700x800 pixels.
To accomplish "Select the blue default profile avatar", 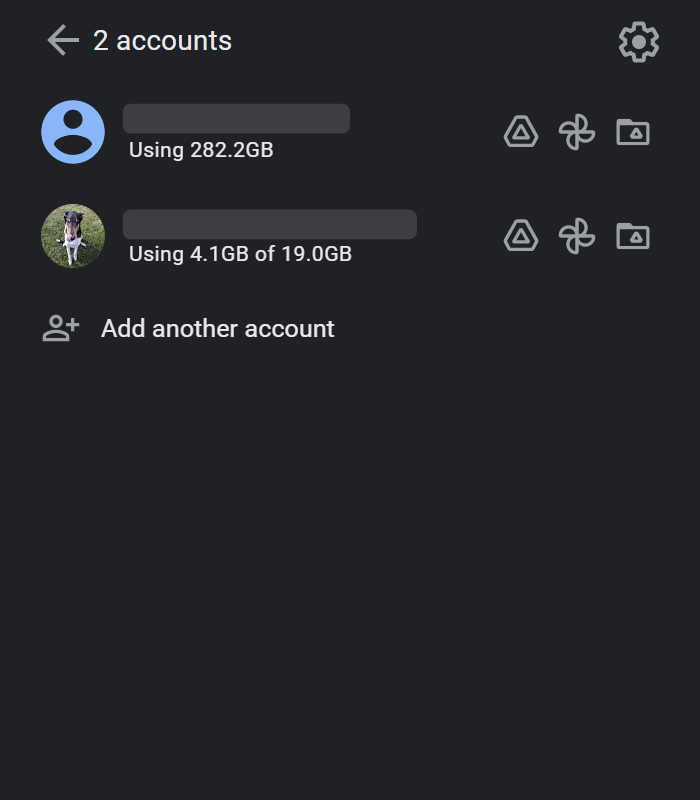I will pyautogui.click(x=73, y=132).
